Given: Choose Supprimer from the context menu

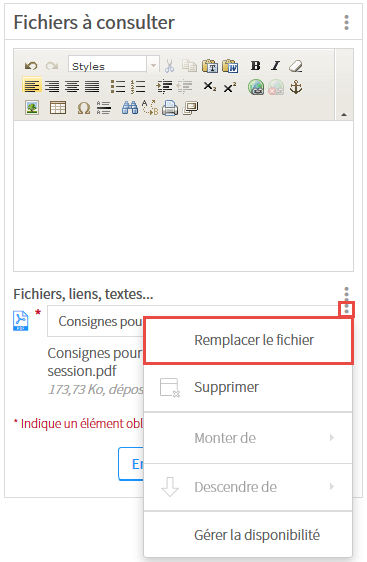Looking at the screenshot, I should click(x=248, y=387).
